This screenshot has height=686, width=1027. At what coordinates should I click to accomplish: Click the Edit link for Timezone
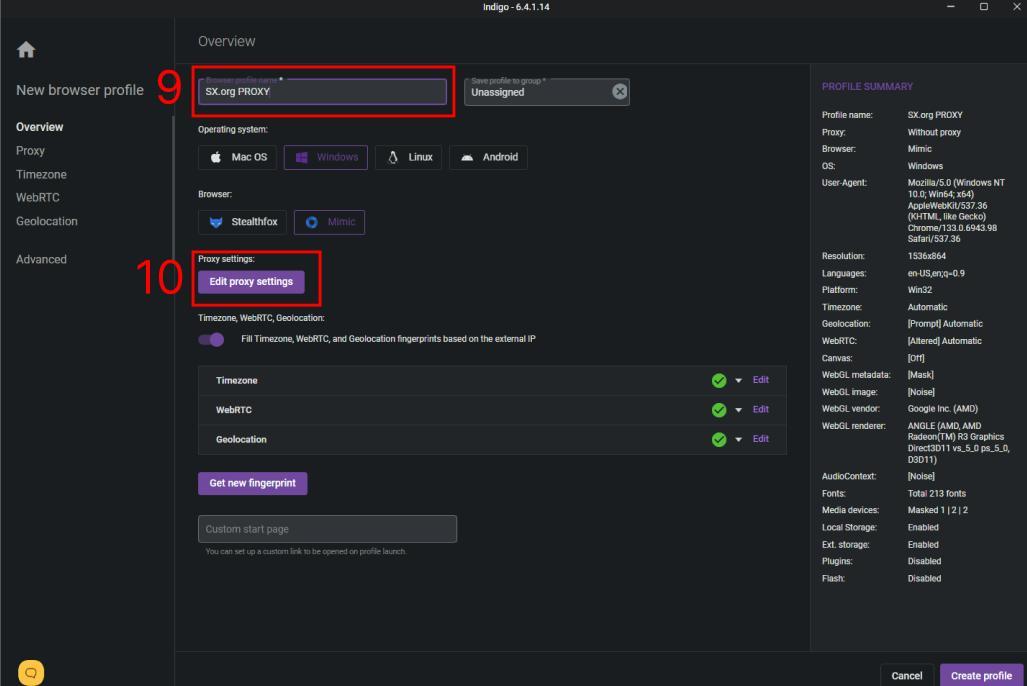[x=760, y=381]
